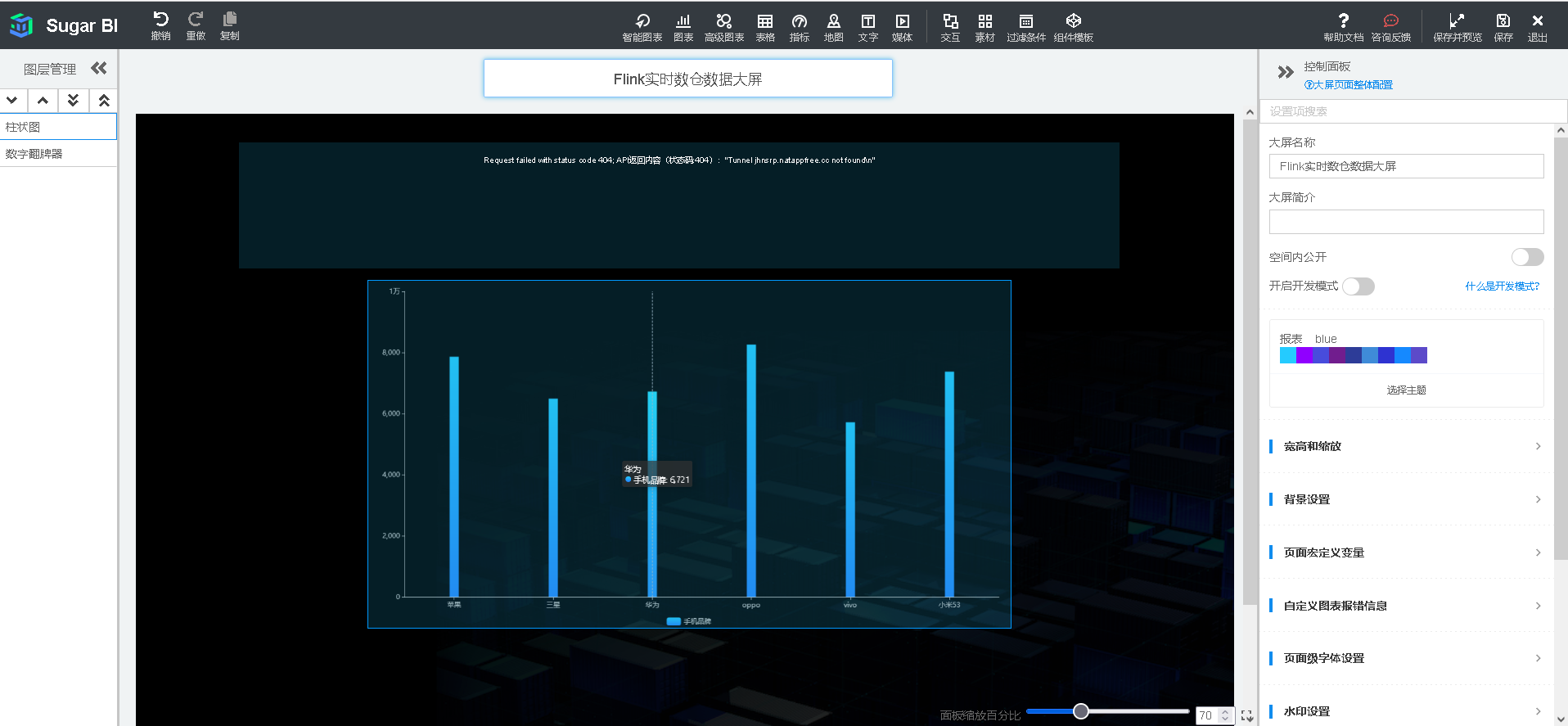This screenshot has height=726, width=1568.
Task: Toggle fullscreen canvas icon
Action: click(1246, 715)
